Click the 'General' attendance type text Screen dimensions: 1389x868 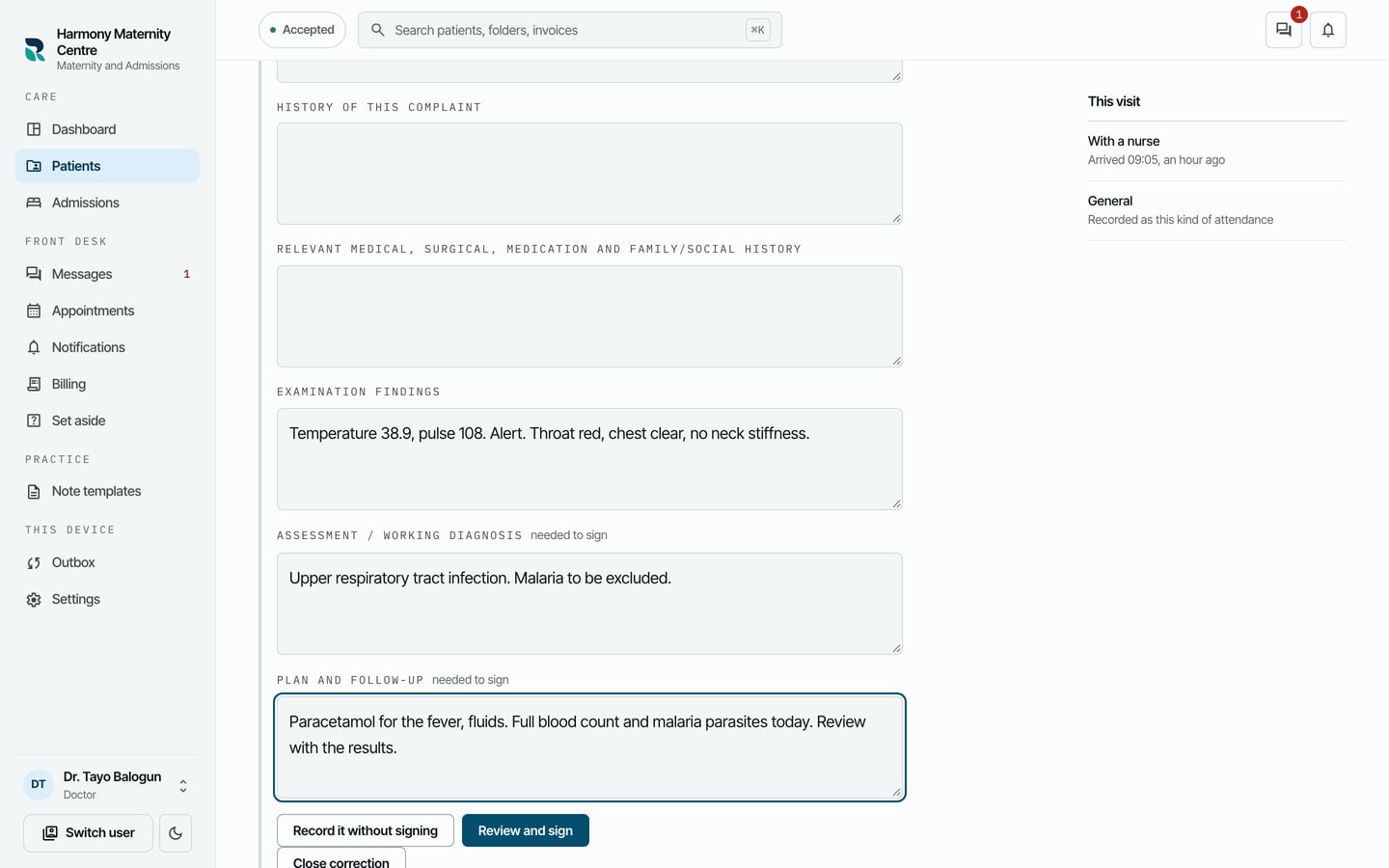(1110, 201)
